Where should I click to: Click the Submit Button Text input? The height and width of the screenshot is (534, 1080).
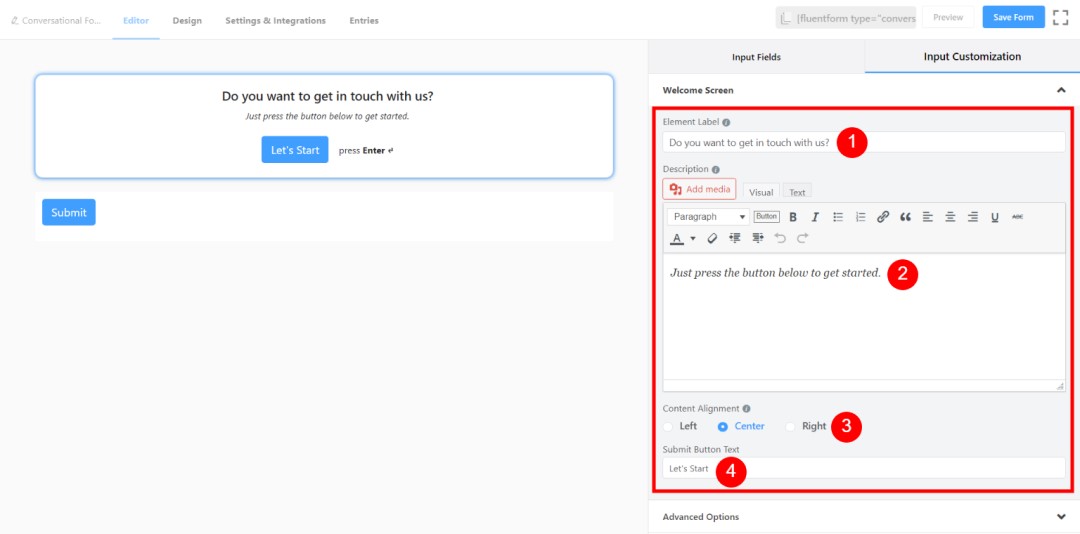(864, 468)
